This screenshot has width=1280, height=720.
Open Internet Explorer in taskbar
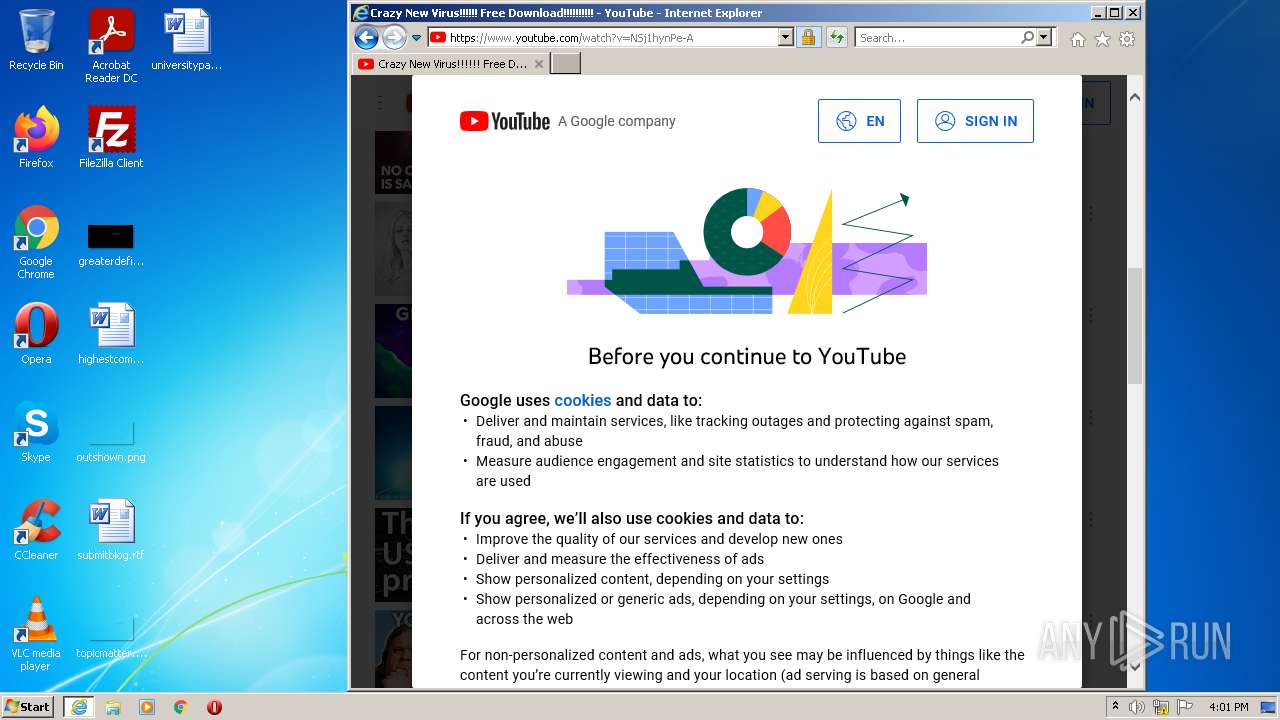point(78,707)
